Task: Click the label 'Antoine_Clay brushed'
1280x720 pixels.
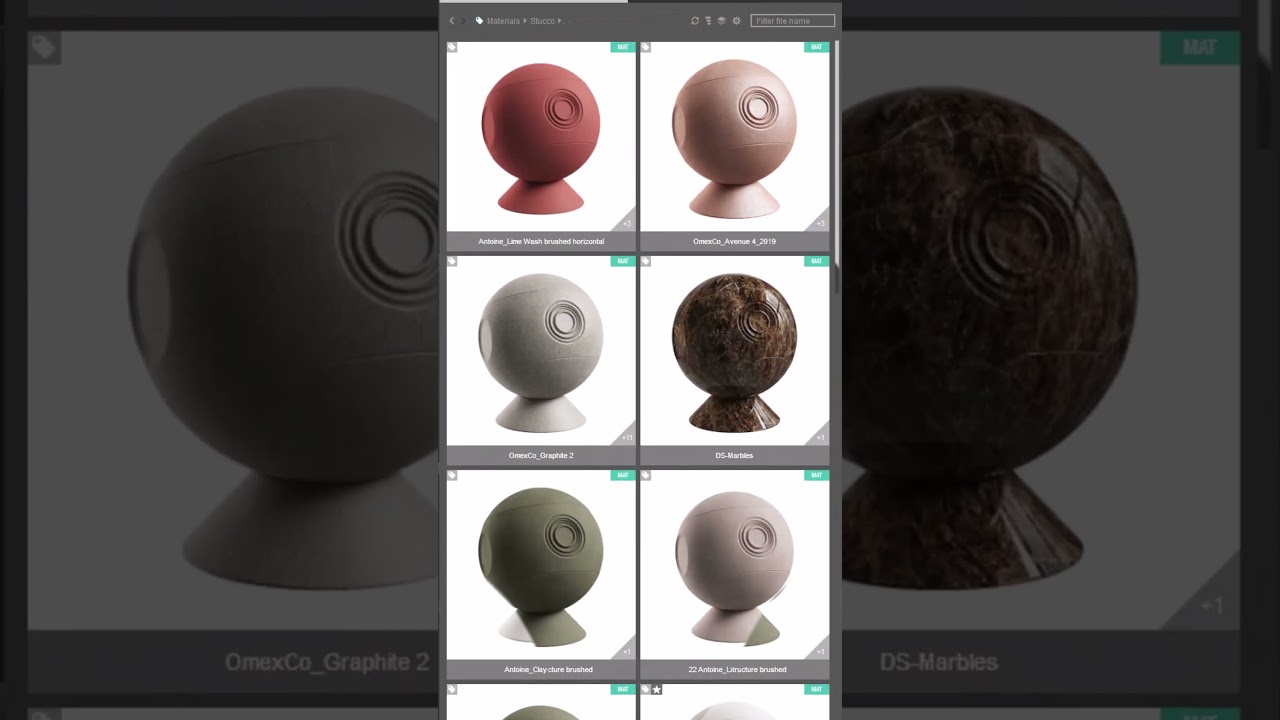Action: [x=548, y=669]
